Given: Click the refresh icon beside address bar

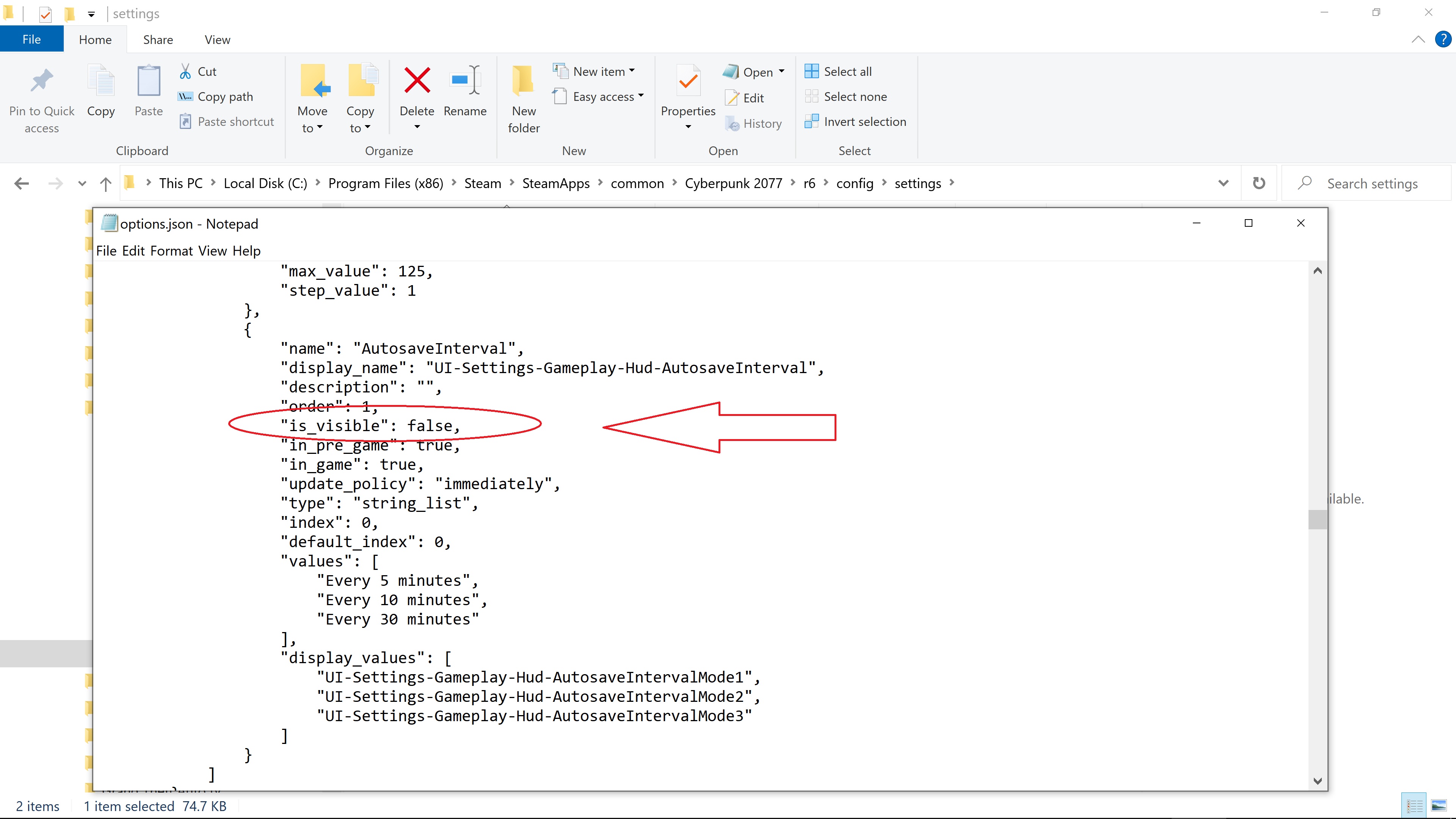Looking at the screenshot, I should coord(1259,183).
